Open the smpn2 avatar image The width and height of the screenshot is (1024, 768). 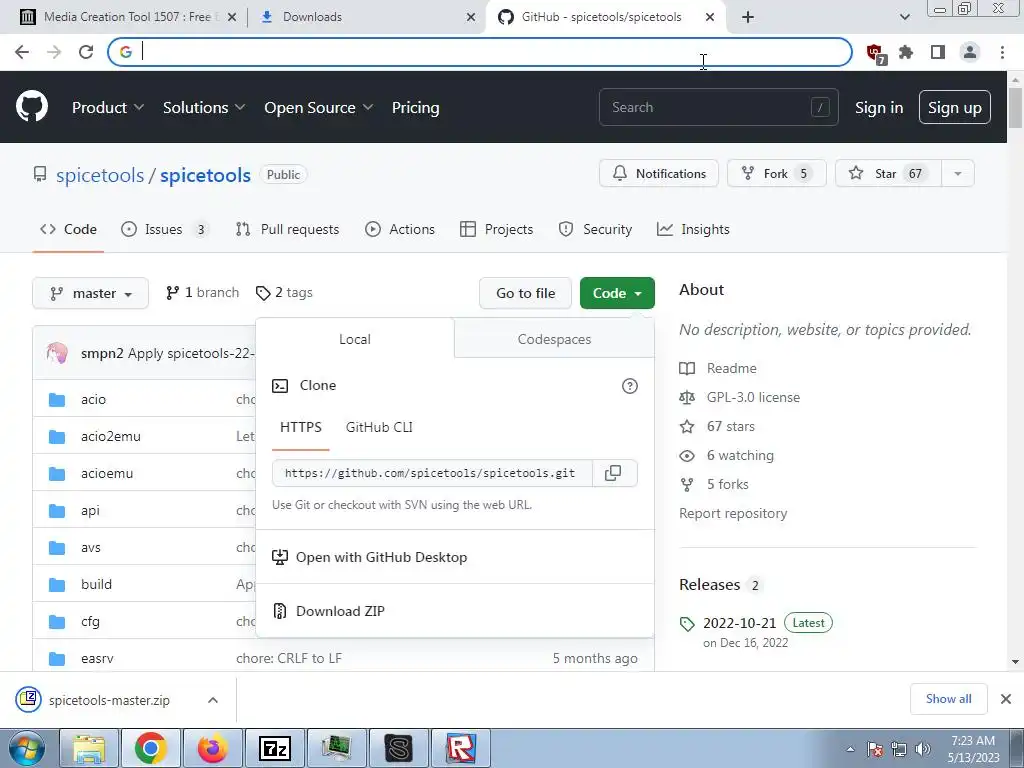[57, 353]
